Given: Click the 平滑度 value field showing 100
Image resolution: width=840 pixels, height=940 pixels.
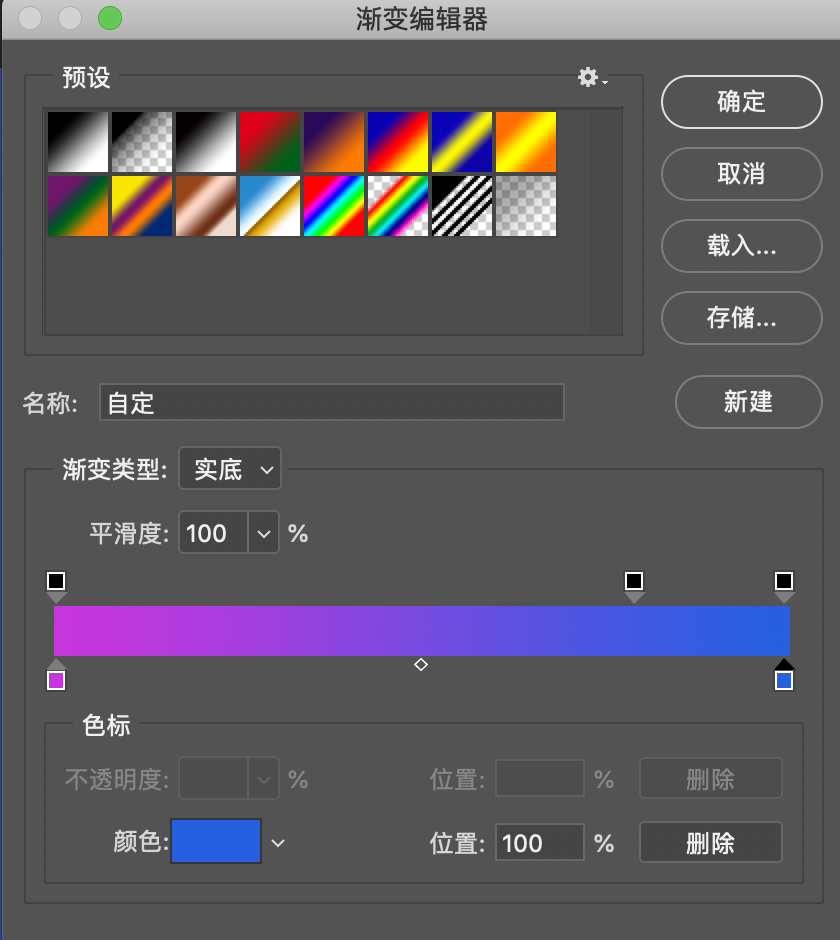Looking at the screenshot, I should coord(213,532).
